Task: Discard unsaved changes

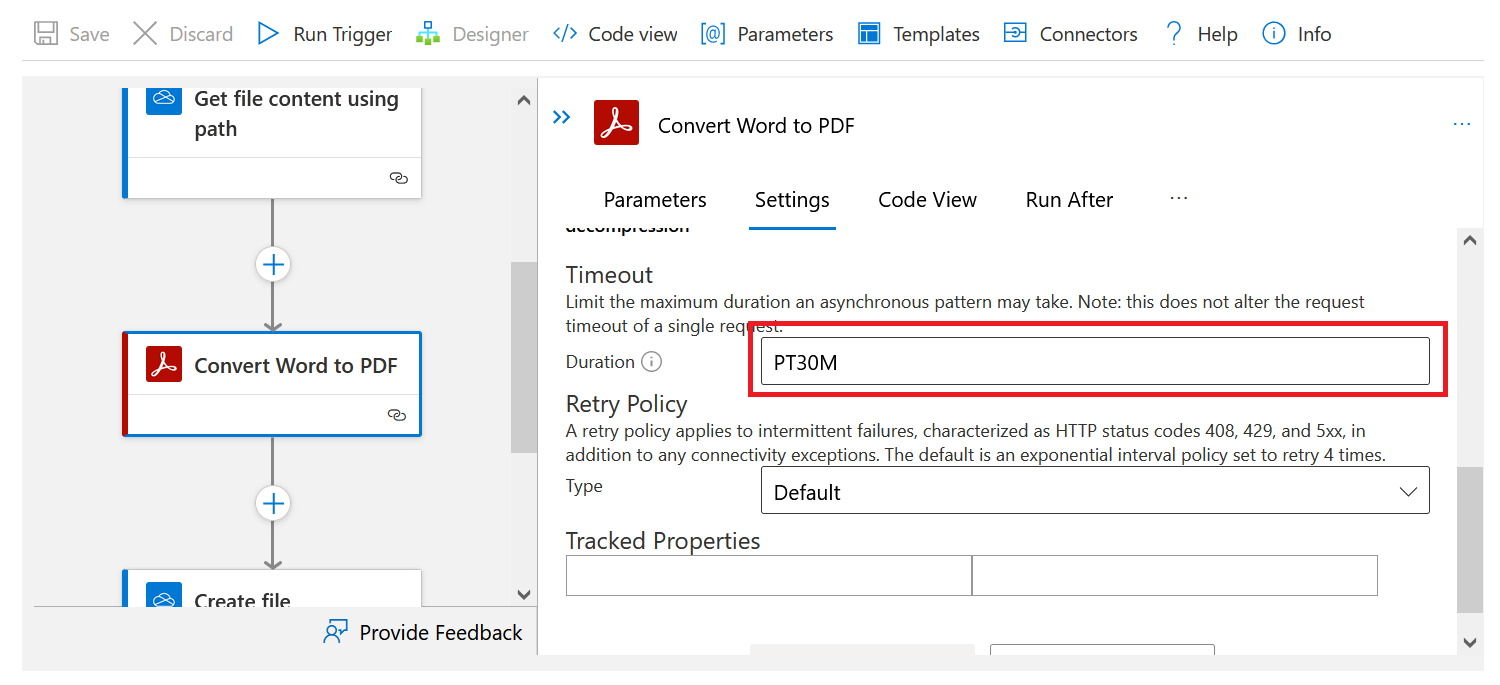Action: click(x=183, y=33)
